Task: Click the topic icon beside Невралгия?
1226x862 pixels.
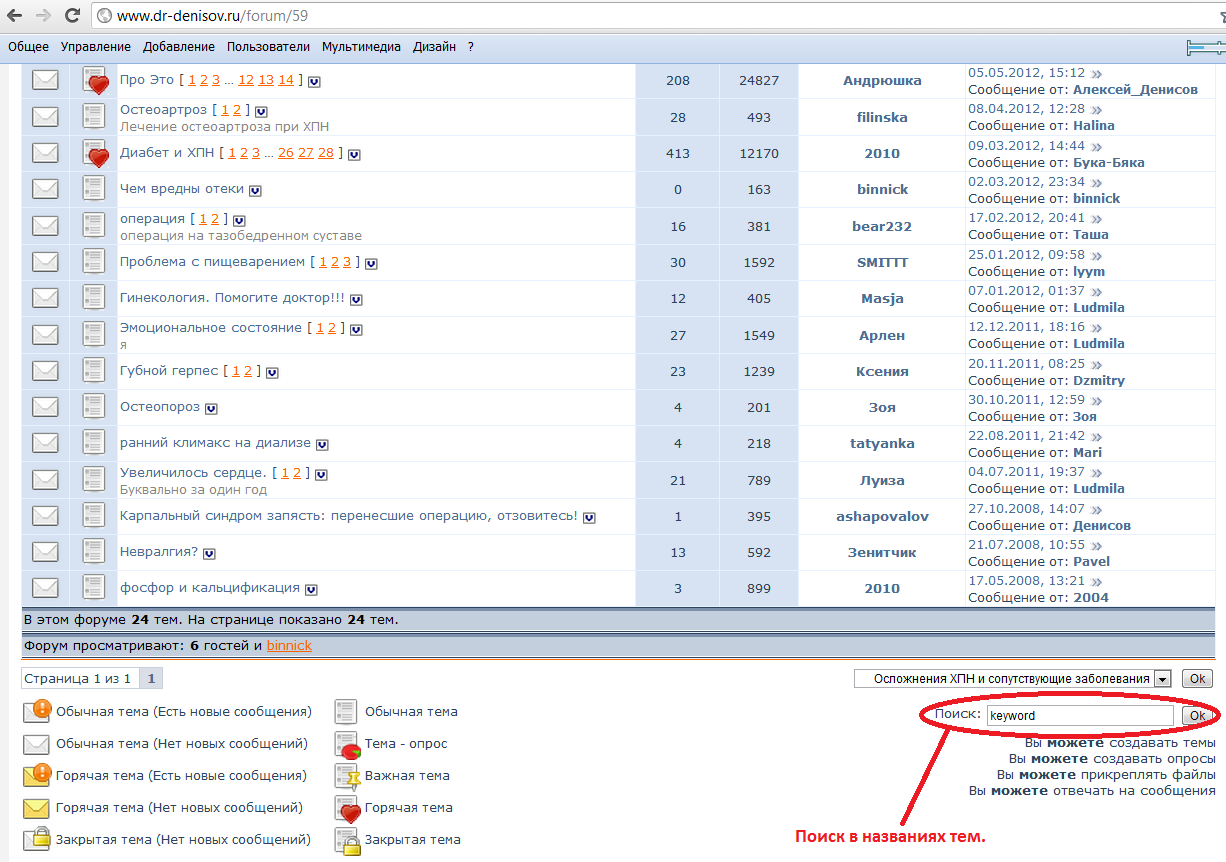Action: 94,552
